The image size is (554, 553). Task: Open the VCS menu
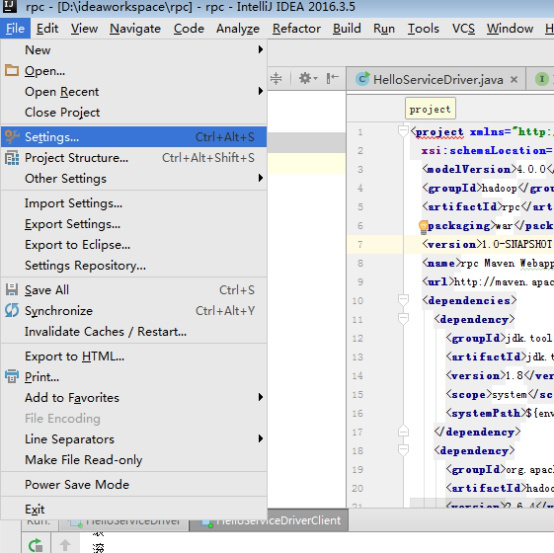(x=463, y=28)
